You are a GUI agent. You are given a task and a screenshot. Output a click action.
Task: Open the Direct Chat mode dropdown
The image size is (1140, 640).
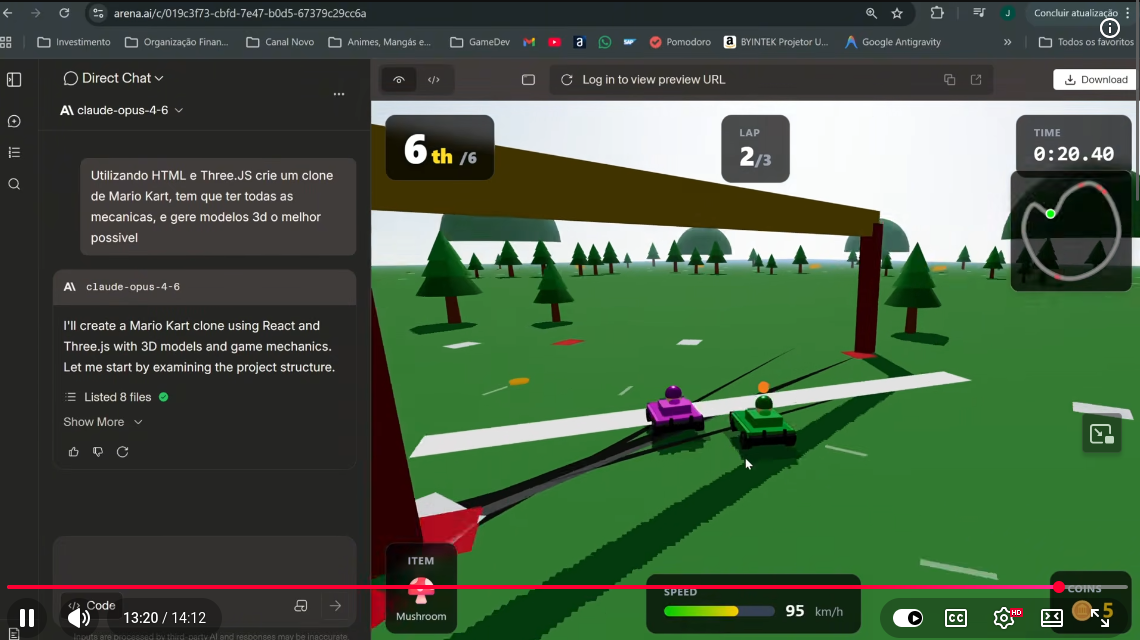tap(113, 78)
